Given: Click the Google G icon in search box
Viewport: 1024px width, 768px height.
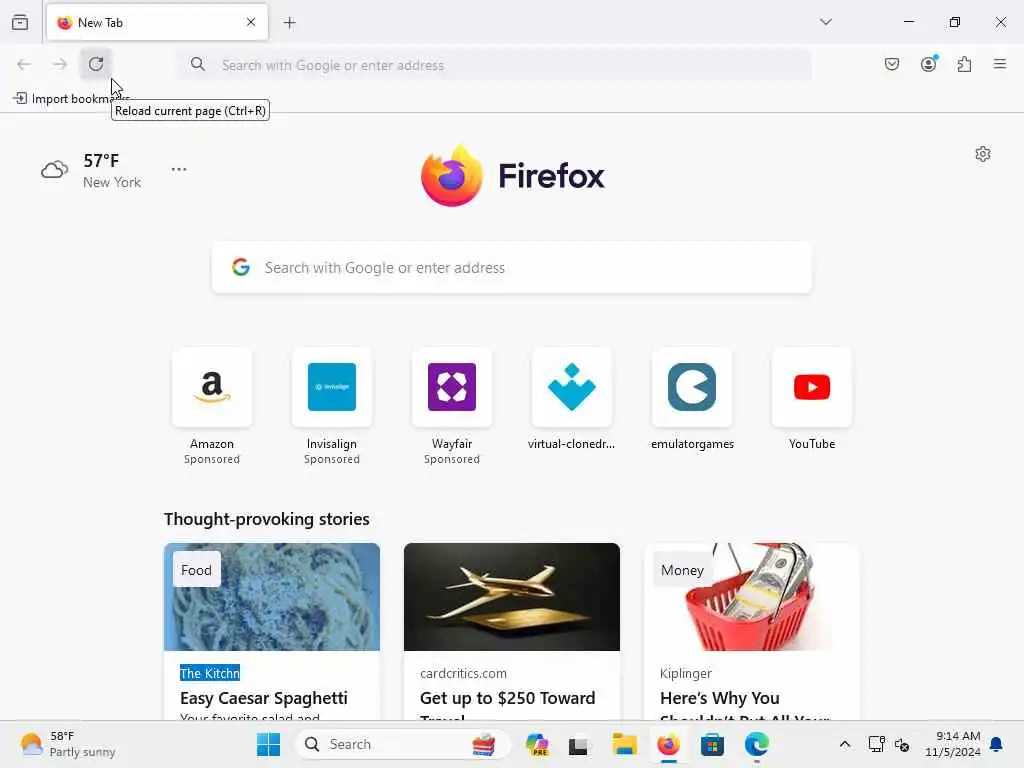Looking at the screenshot, I should pyautogui.click(x=241, y=267).
